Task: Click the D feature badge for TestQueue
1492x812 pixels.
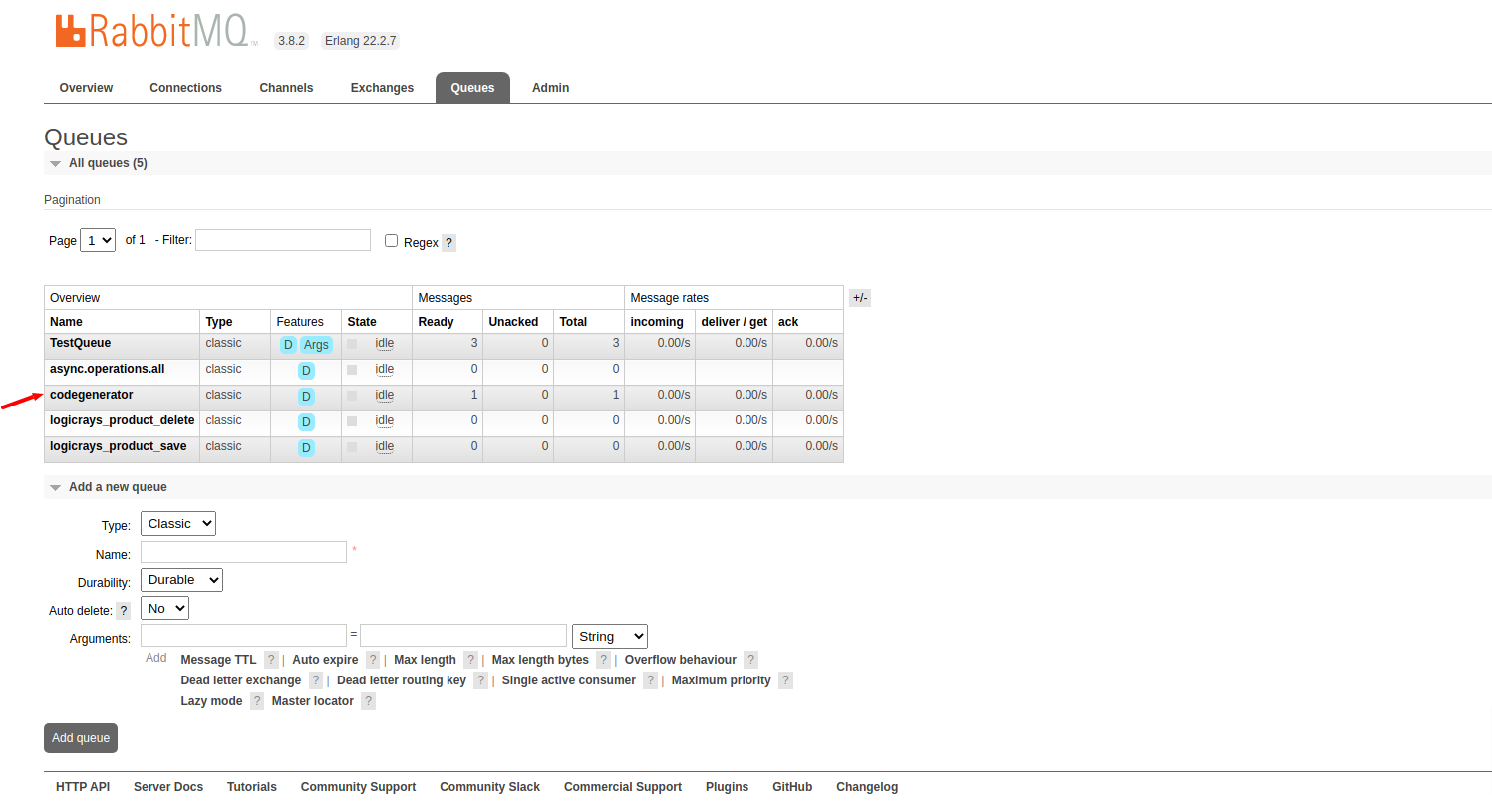Action: coord(288,345)
